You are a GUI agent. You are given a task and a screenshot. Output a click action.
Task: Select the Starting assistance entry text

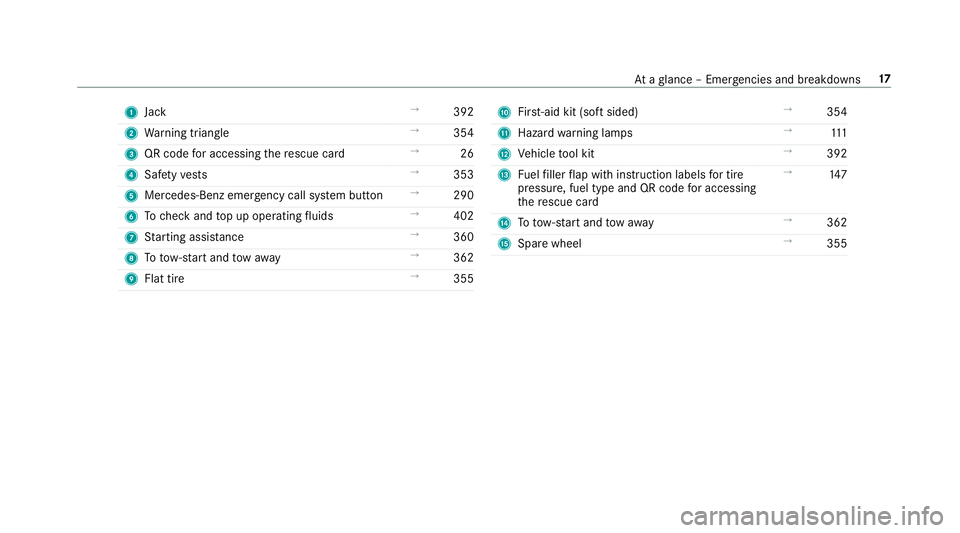[x=194, y=237]
